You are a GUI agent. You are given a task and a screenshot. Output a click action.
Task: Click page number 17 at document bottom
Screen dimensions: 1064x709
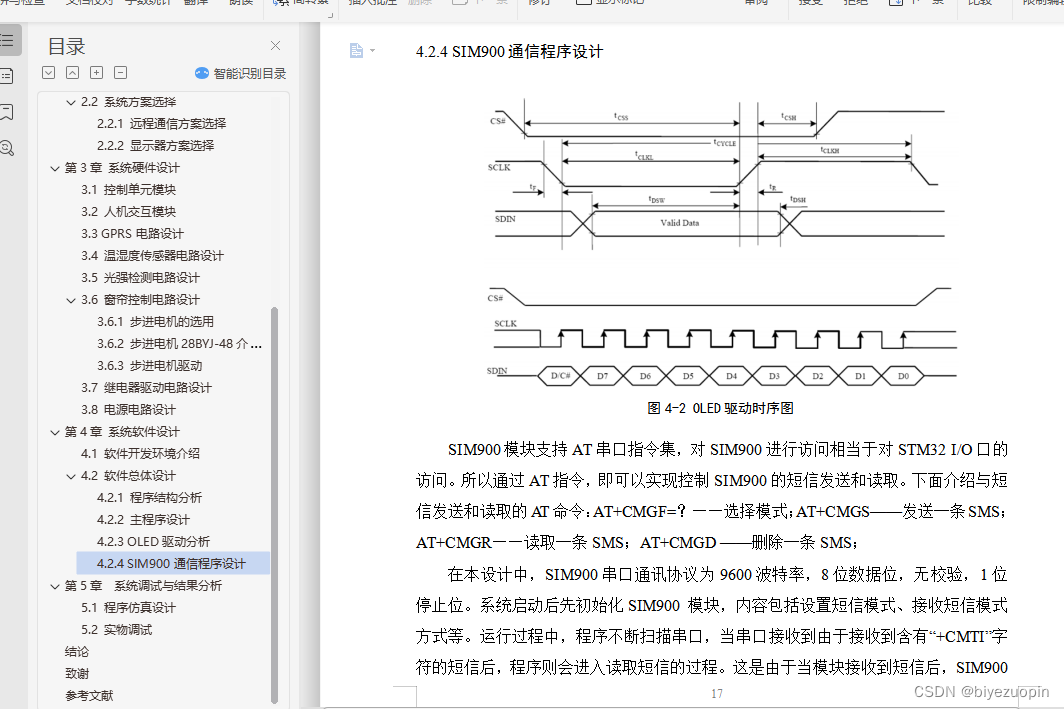pyautogui.click(x=717, y=693)
